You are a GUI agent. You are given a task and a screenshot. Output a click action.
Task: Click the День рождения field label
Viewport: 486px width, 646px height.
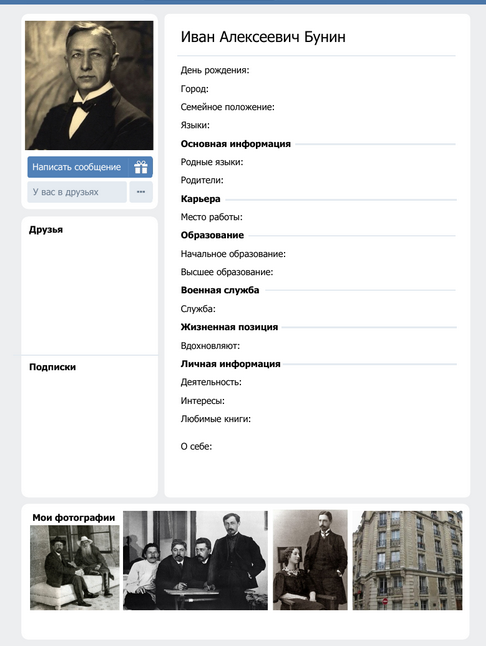coord(215,70)
